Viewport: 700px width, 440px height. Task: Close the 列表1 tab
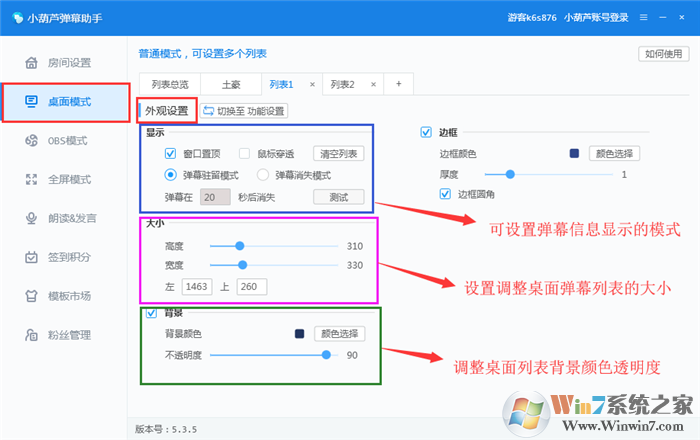pyautogui.click(x=312, y=84)
